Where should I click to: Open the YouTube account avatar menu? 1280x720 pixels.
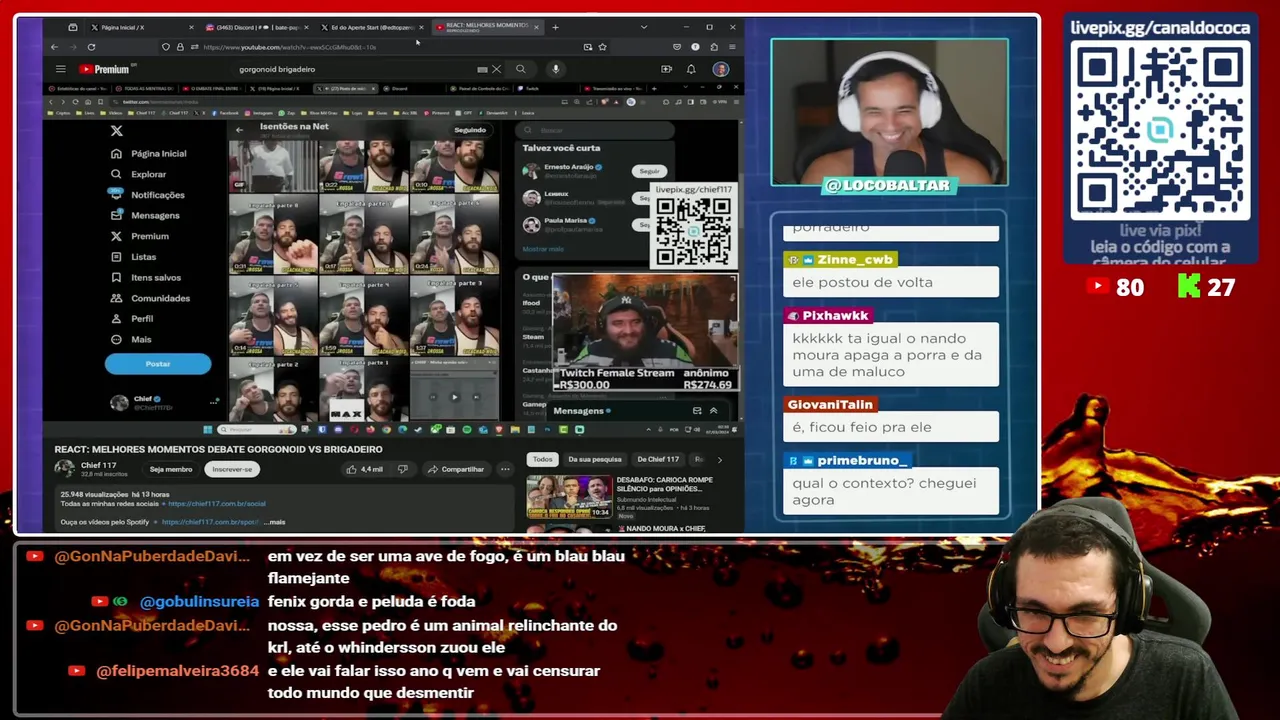pyautogui.click(x=720, y=69)
